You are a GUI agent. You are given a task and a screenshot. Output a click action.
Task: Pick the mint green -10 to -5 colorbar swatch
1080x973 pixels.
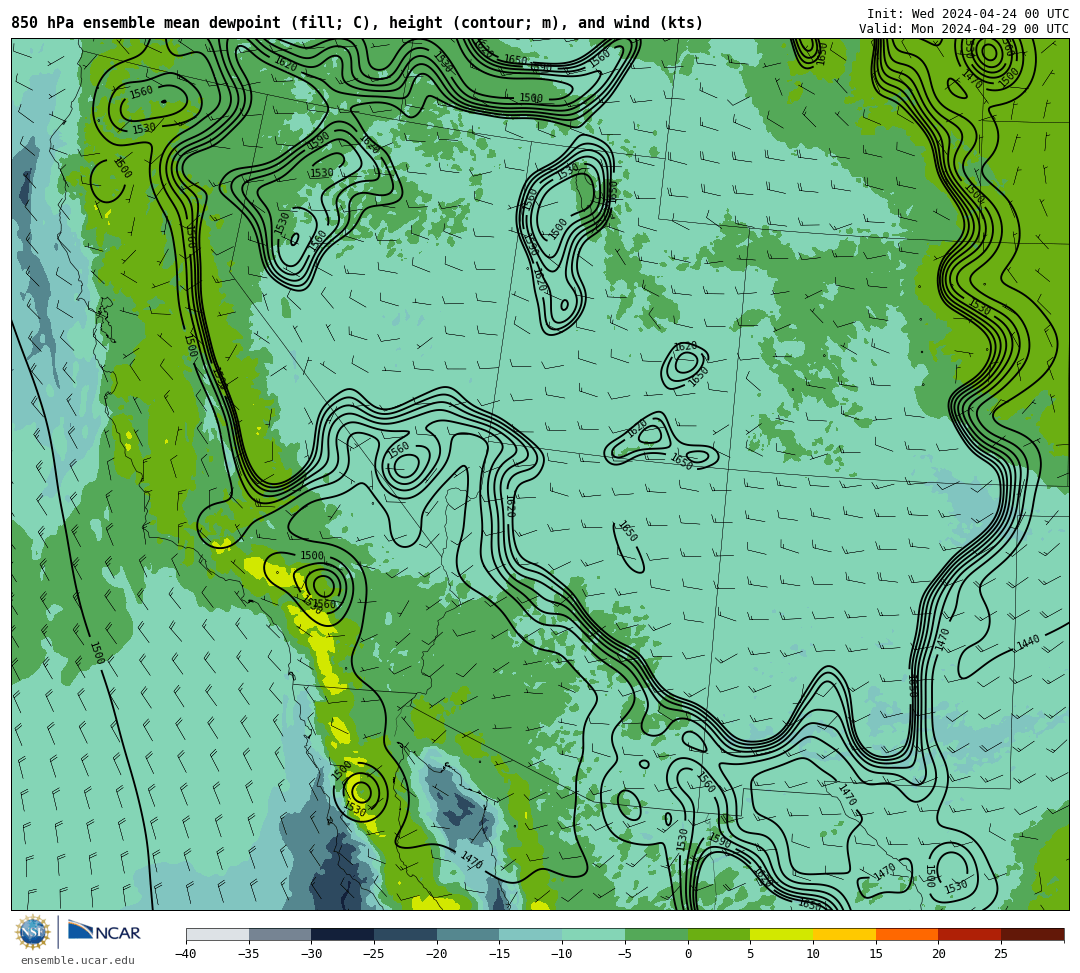[x=594, y=934]
